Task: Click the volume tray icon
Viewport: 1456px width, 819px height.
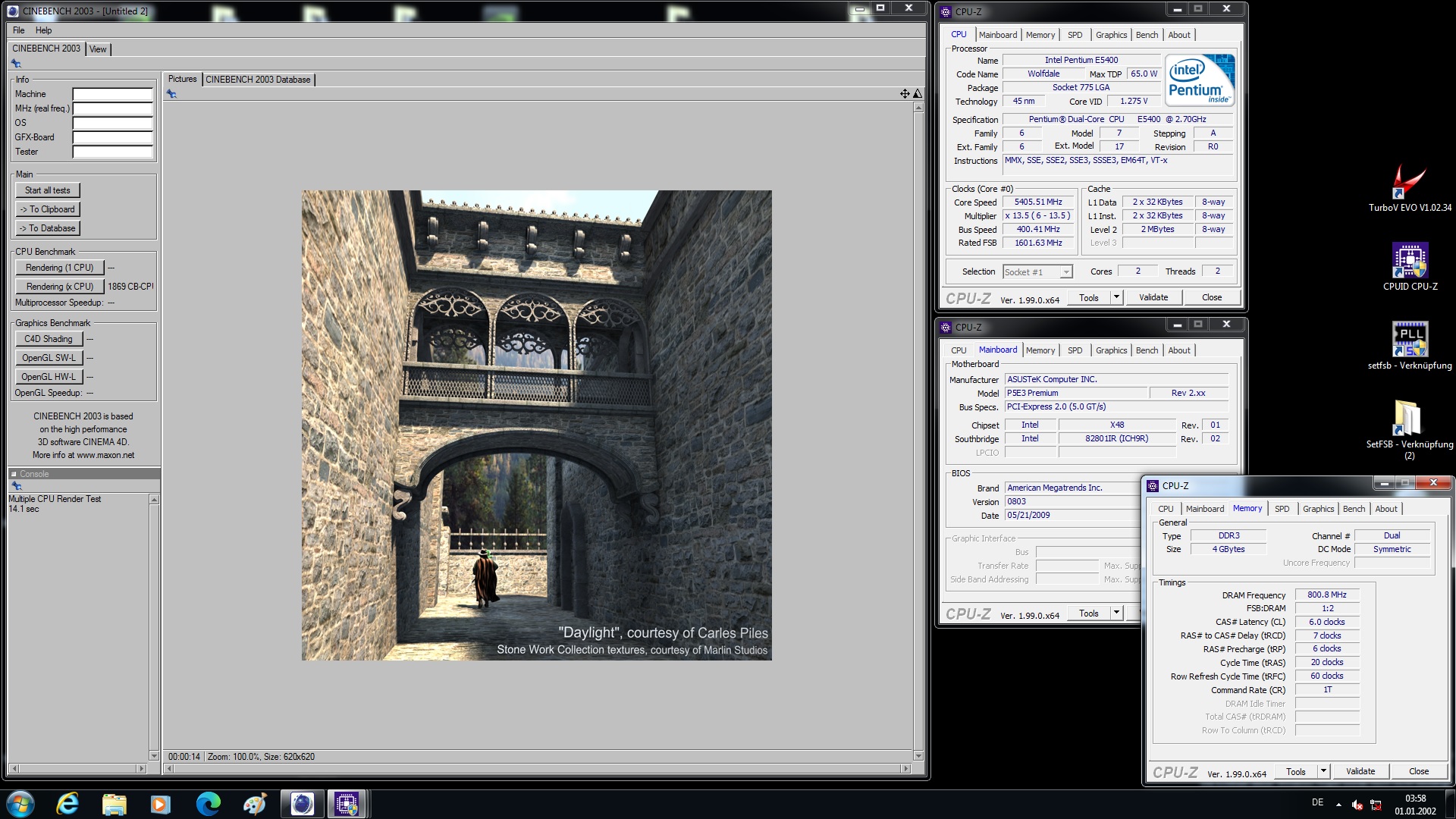Action: (x=1357, y=804)
